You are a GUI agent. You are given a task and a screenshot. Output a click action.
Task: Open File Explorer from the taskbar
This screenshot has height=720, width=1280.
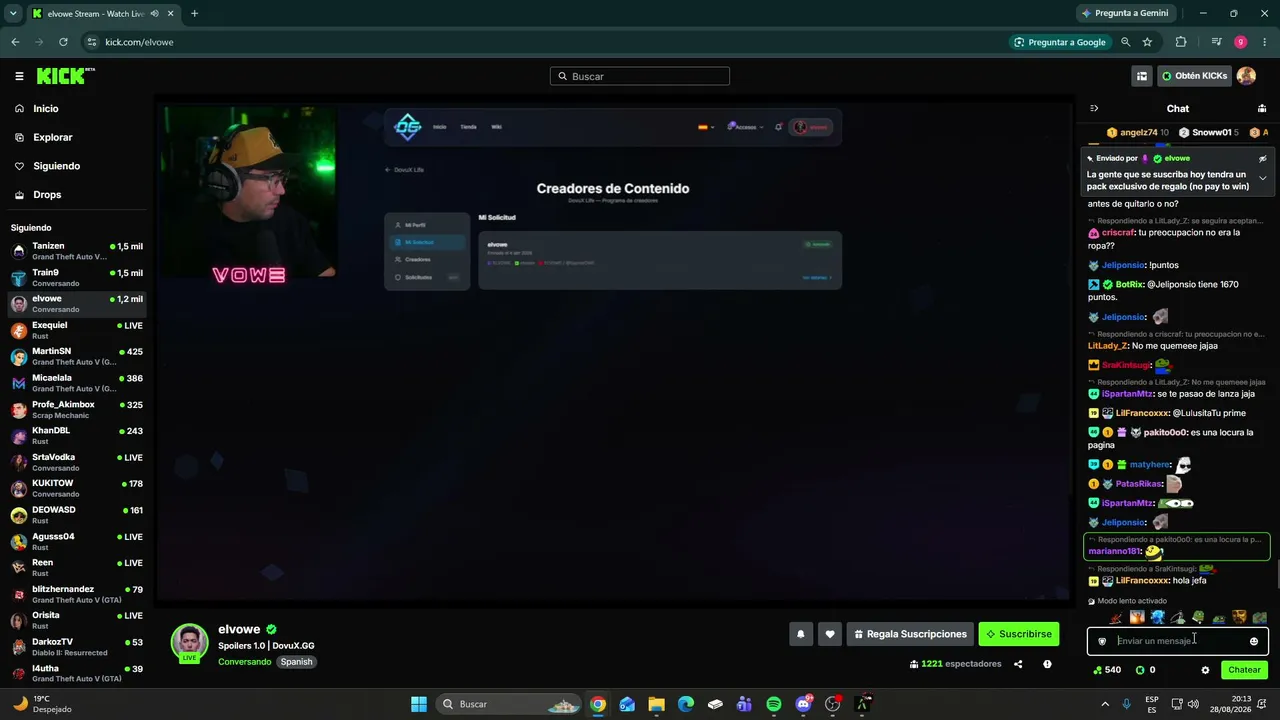656,704
